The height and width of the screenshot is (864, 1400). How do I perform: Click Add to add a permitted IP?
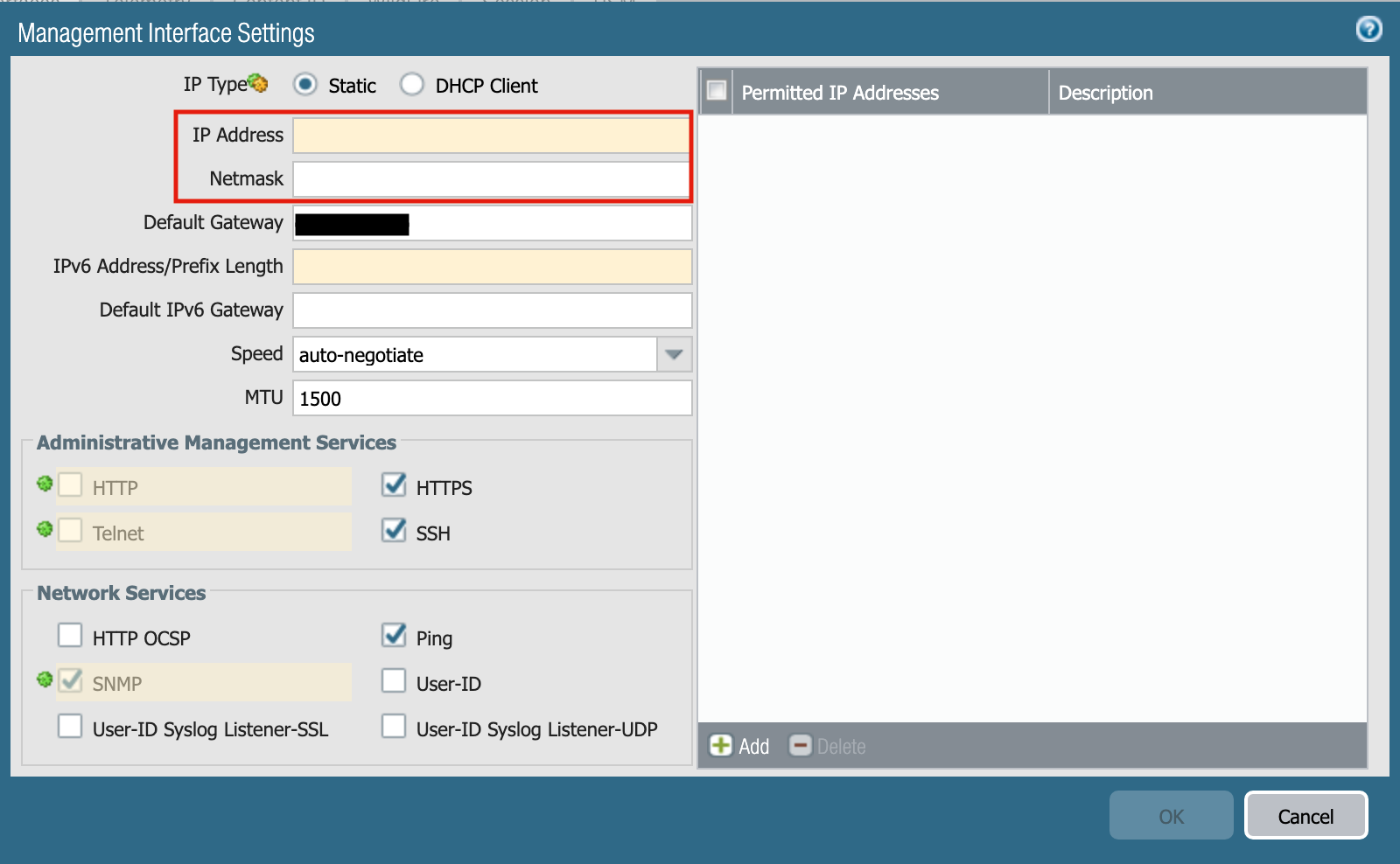tap(739, 746)
